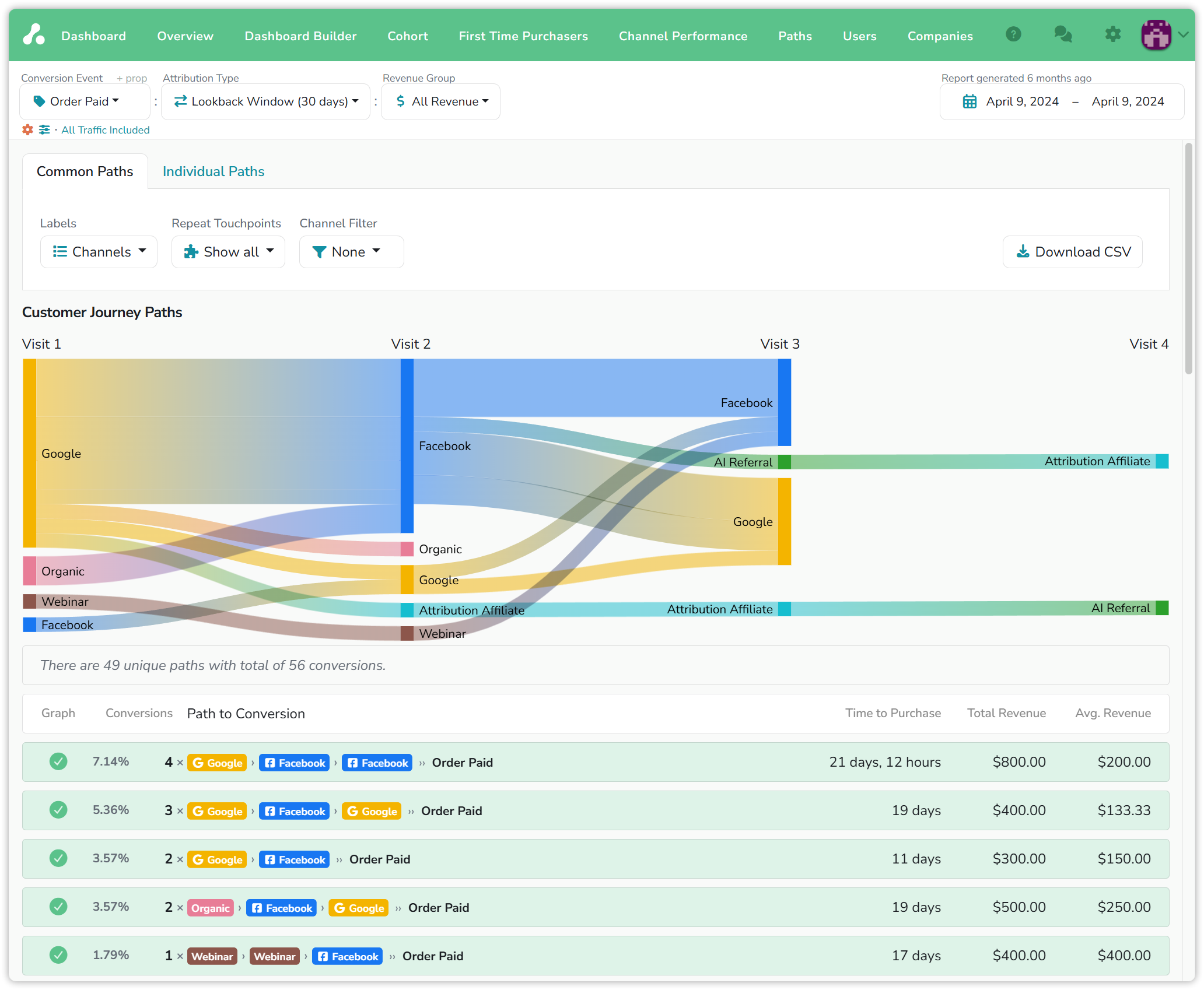Click the Visit 1 Organic node
Image resolution: width=1204 pixels, height=990 pixels.
tap(29, 571)
